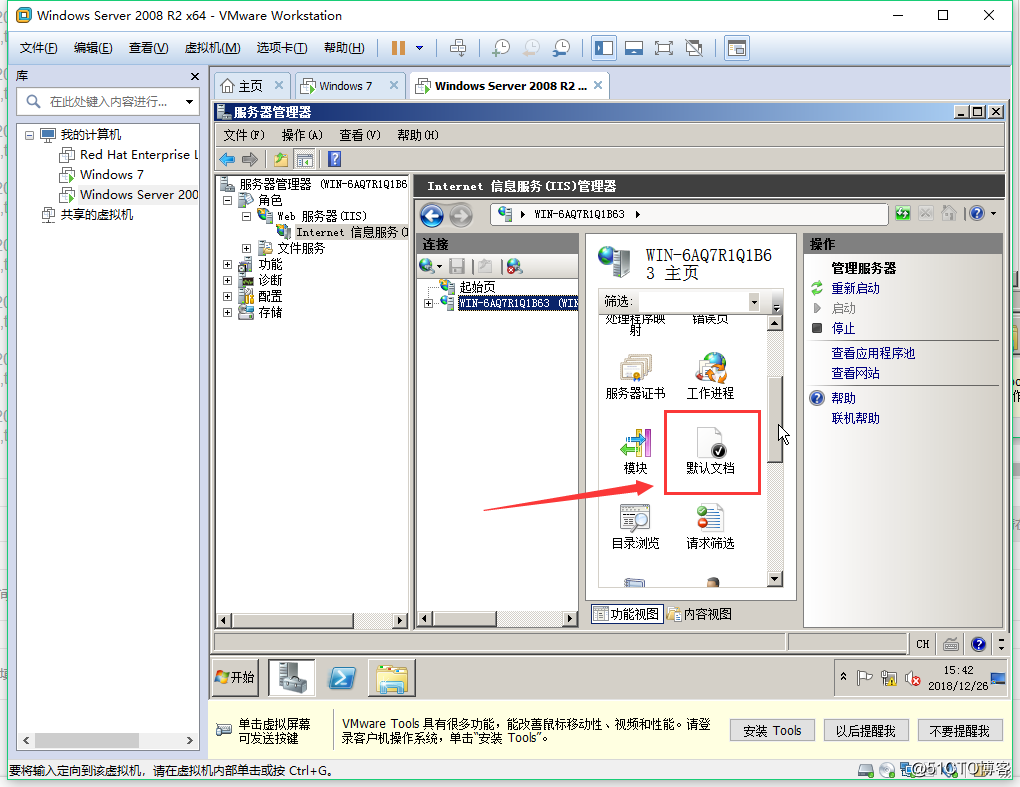Click the IIS manager back navigation arrow
This screenshot has width=1020, height=787.
click(432, 215)
